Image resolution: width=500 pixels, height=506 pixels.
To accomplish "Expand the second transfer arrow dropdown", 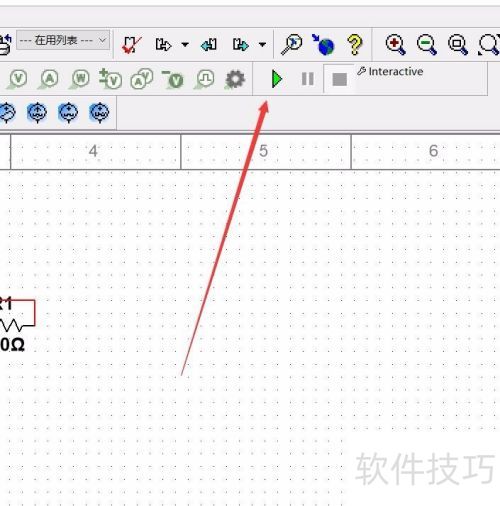I will [x=262, y=44].
